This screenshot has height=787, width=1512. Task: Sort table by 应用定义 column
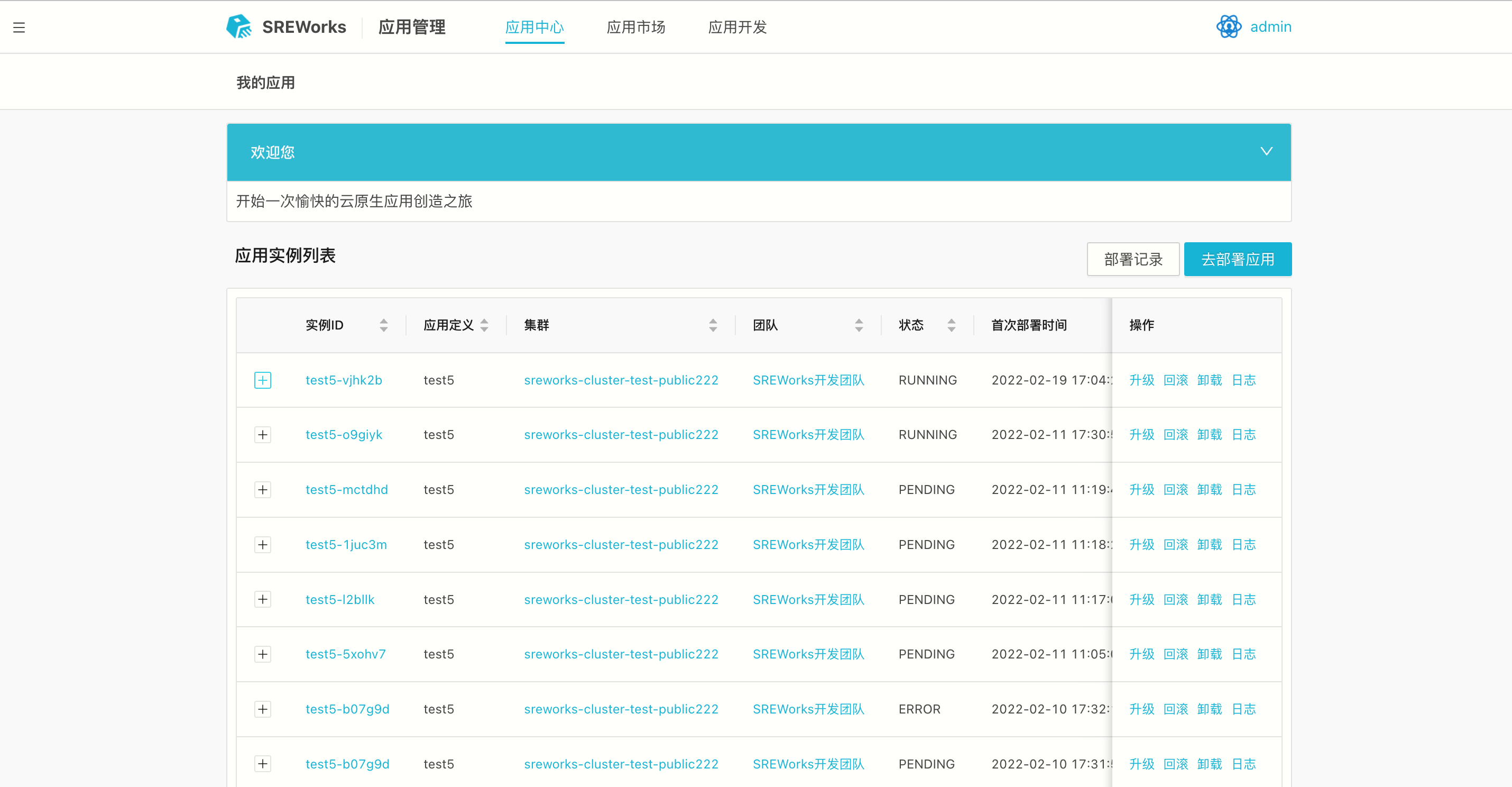point(484,325)
